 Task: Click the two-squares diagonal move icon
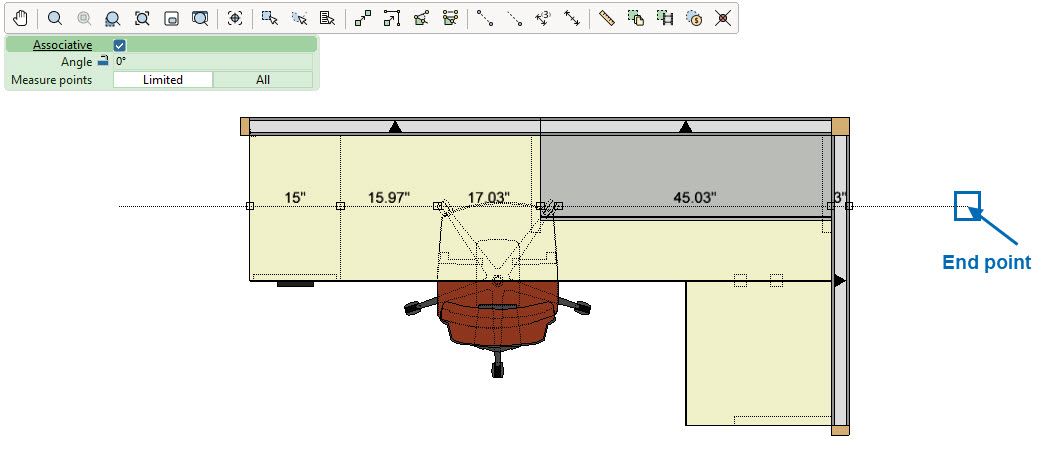coord(362,18)
